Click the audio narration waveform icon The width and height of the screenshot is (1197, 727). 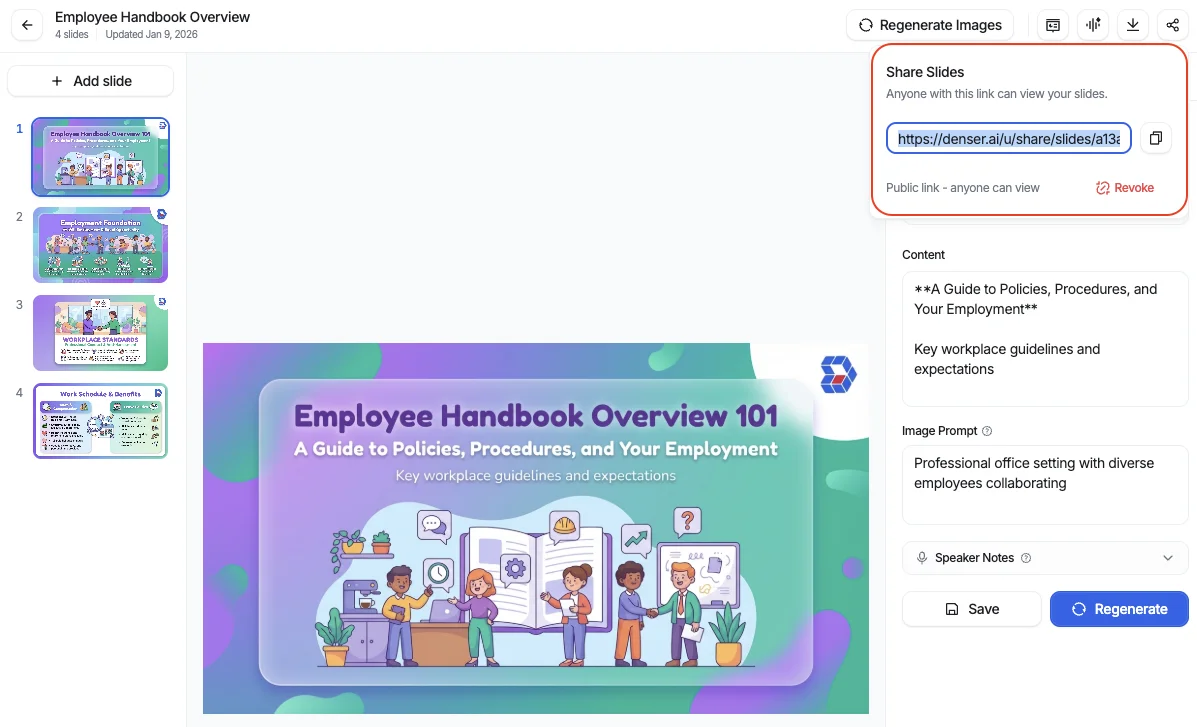tap(1093, 25)
